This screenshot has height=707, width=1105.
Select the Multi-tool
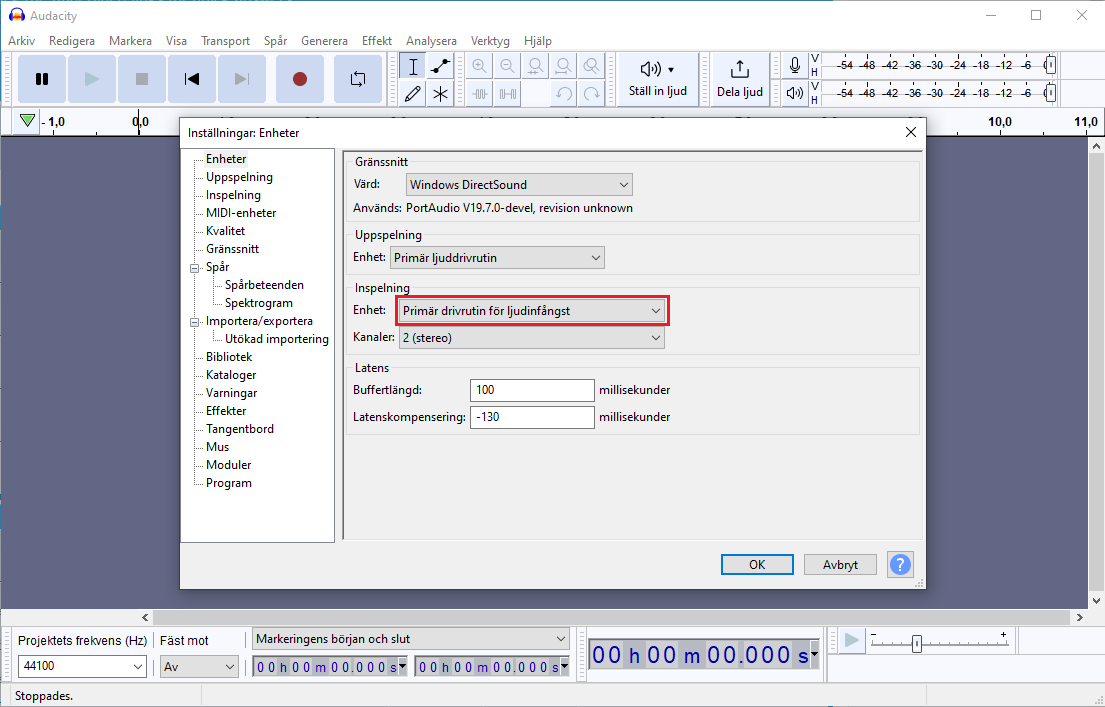click(x=441, y=92)
